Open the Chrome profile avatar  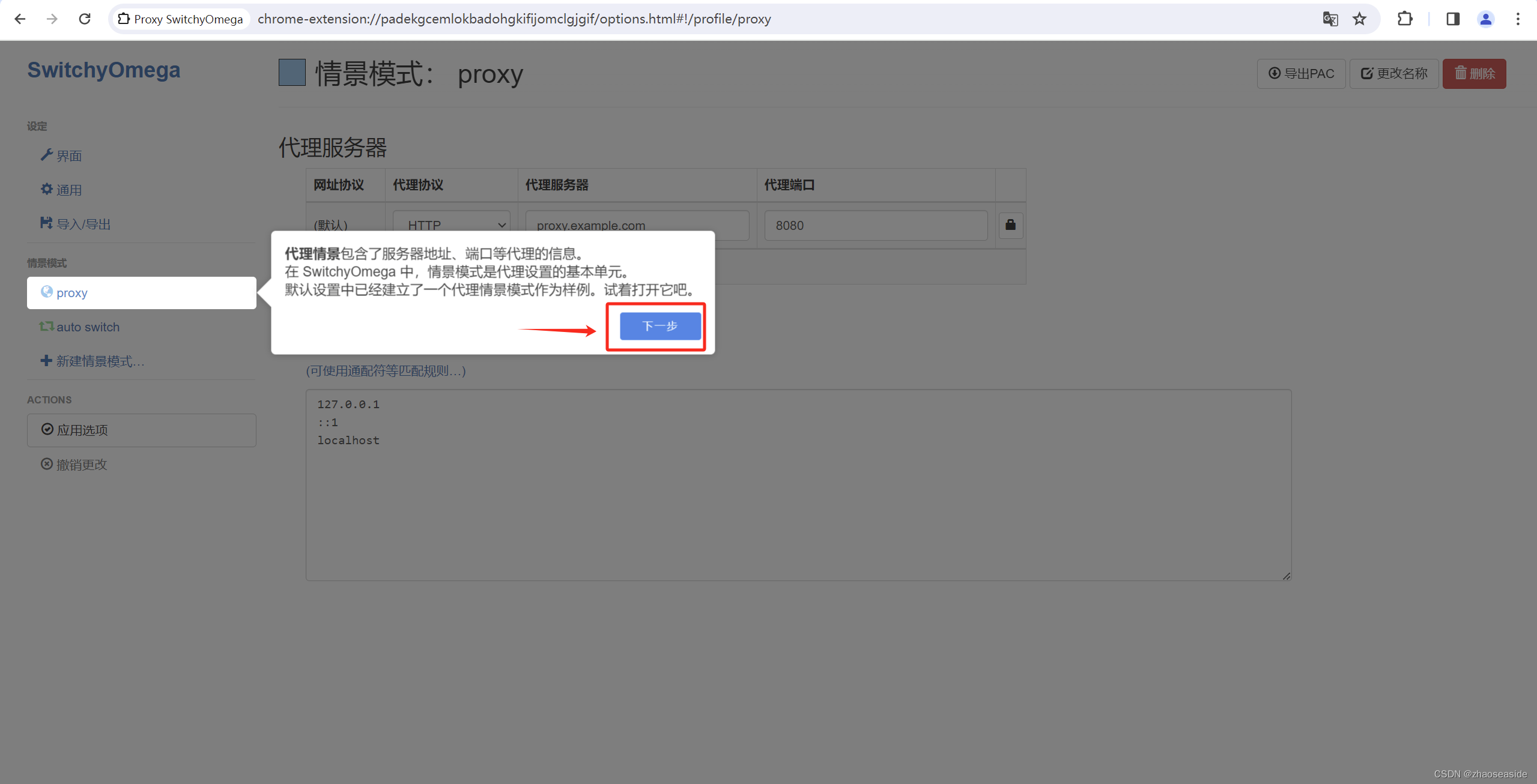tap(1485, 19)
